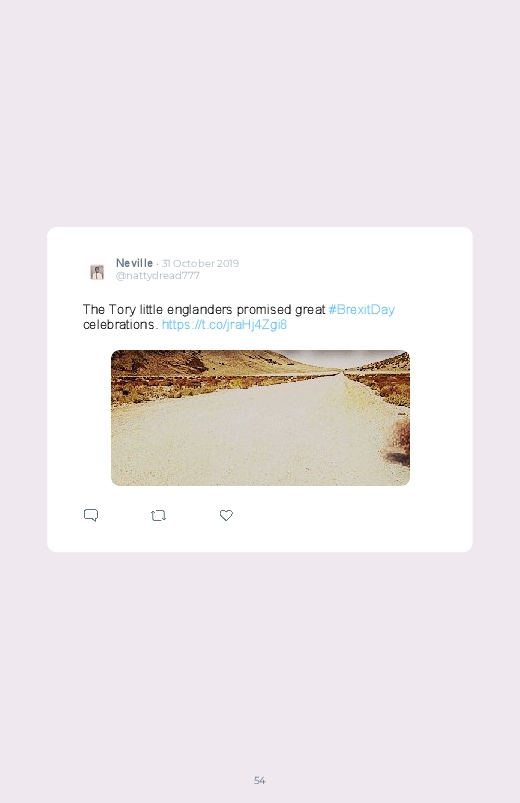
Task: Enlarge the empty desert road photo
Action: click(260, 418)
